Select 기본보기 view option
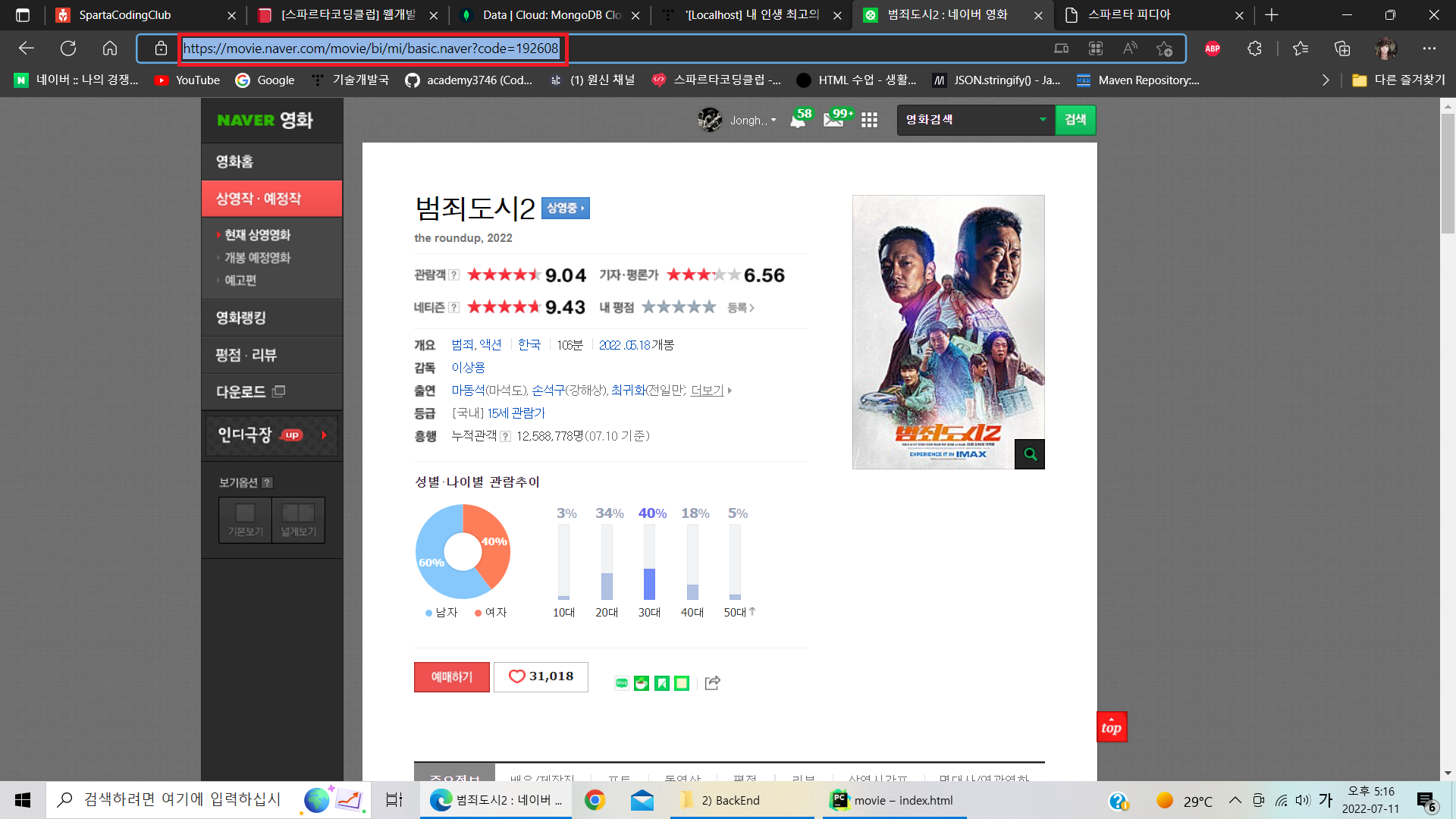This screenshot has width=1456, height=819. [245, 520]
